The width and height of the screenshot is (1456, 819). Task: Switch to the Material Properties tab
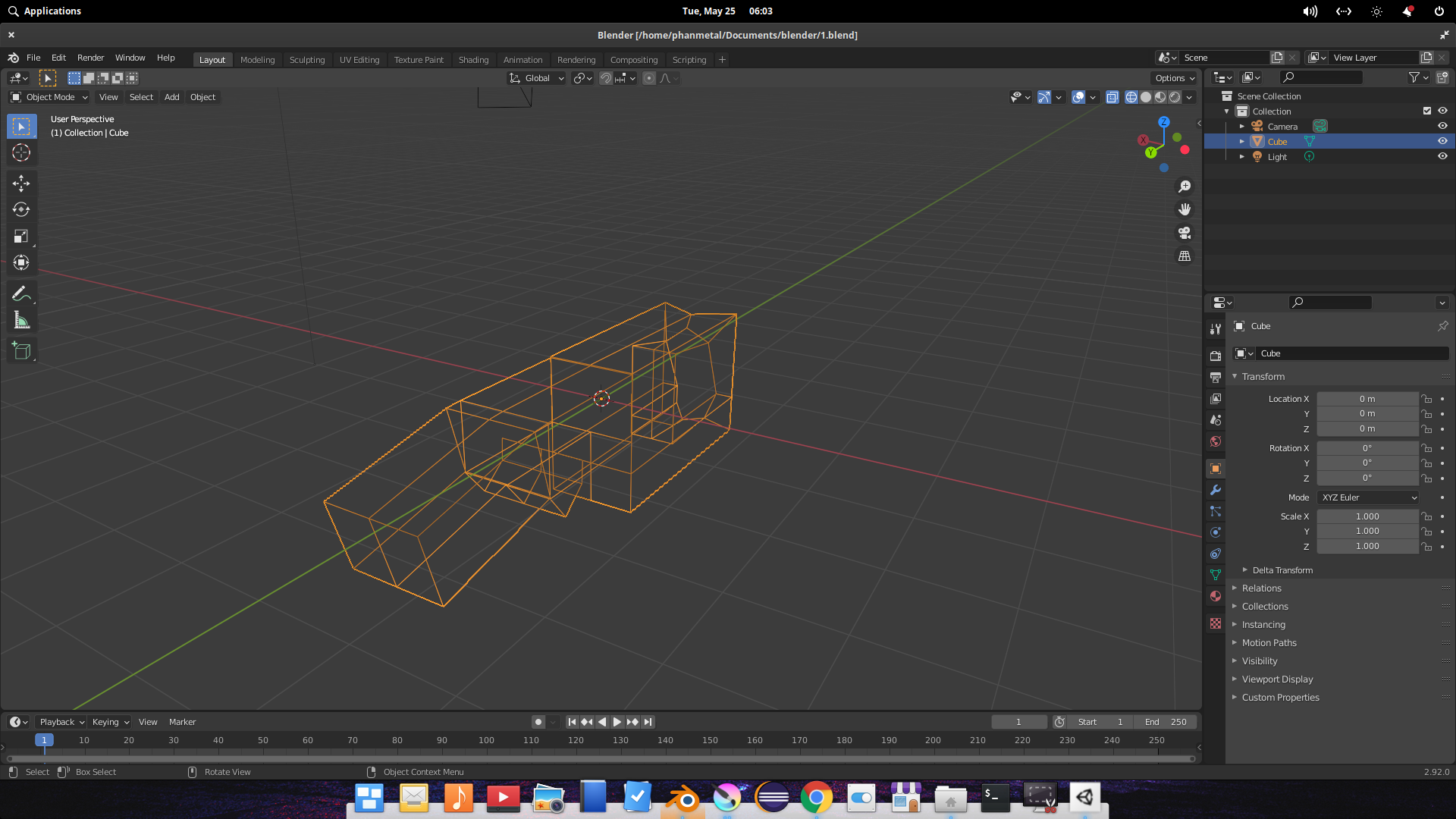[1215, 596]
